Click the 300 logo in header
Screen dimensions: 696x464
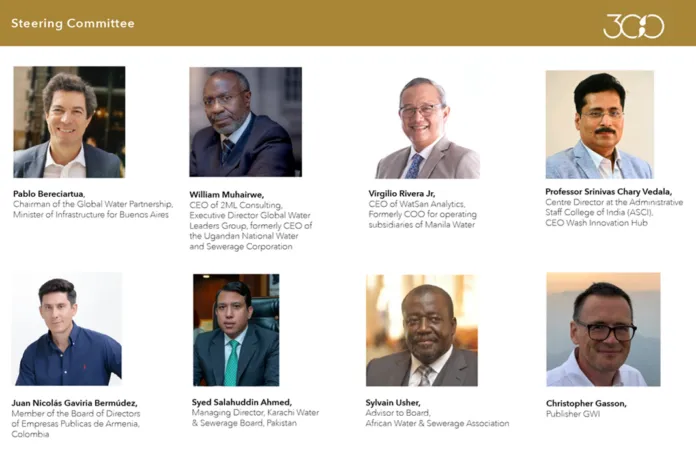pos(633,26)
